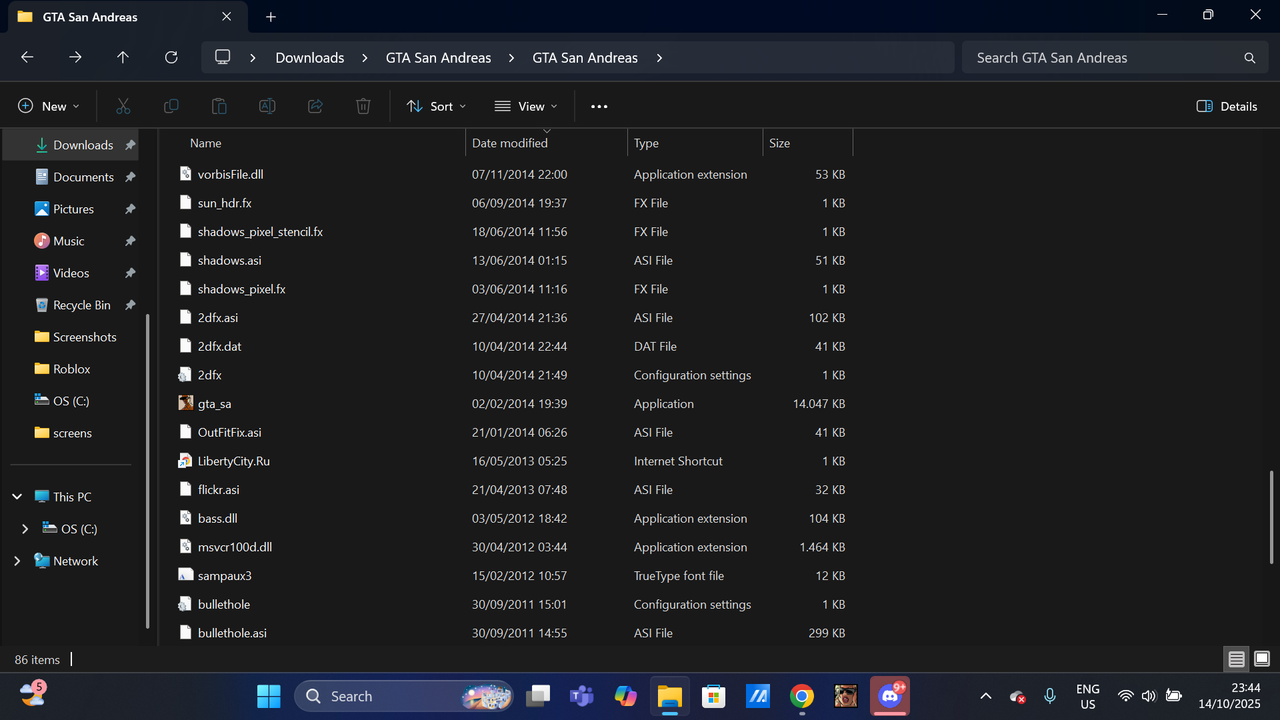Click the search magnifier icon
Screen dimensions: 1280x720
(x=1249, y=58)
